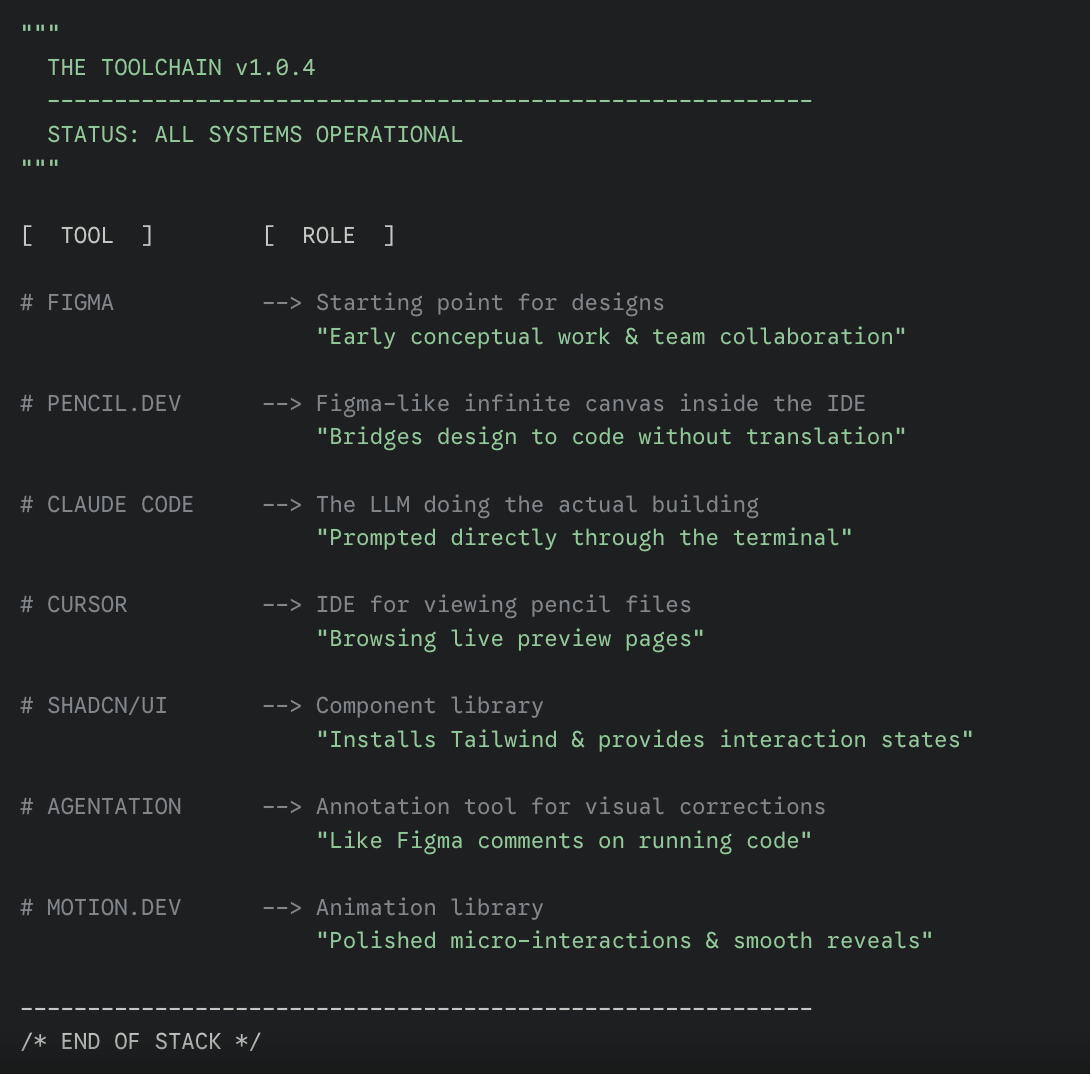
Task: Click "Prompted directly through the terminal" quote
Action: click(584, 538)
